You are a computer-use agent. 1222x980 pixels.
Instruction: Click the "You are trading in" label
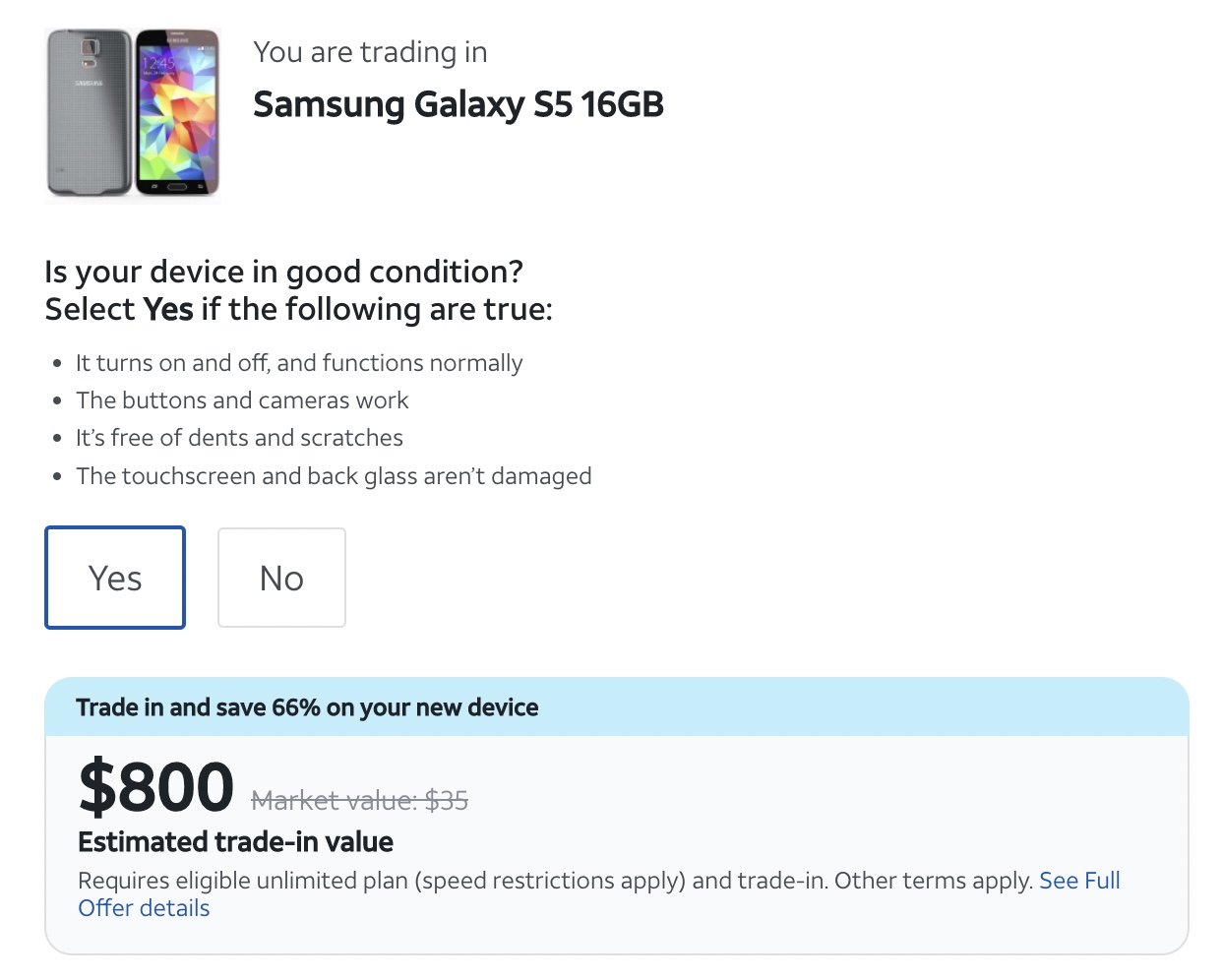(x=370, y=52)
